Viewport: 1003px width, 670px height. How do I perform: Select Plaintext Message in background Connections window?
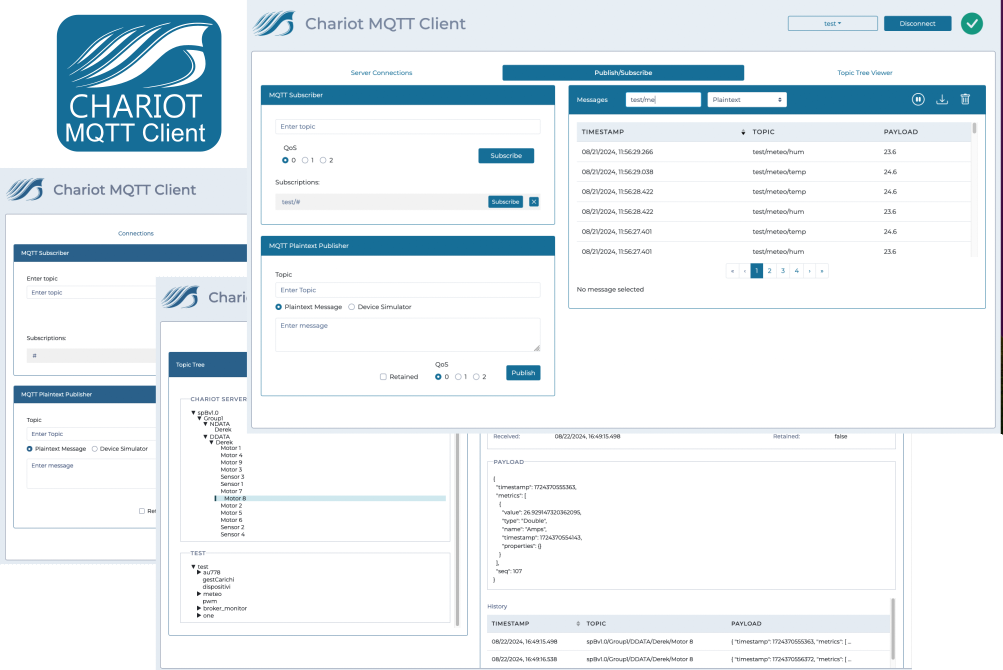(29, 449)
